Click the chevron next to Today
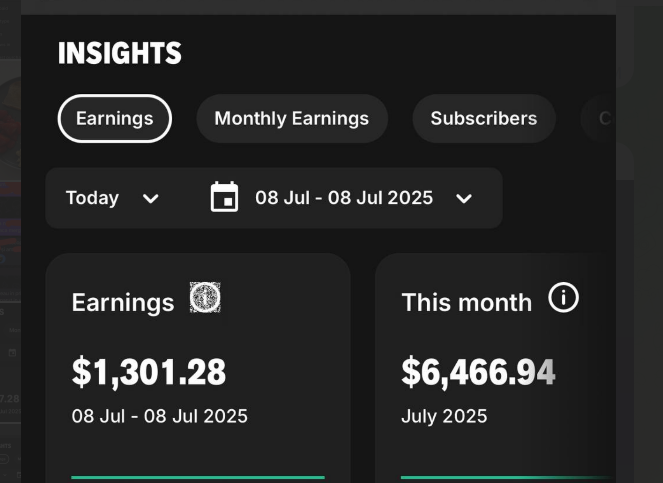This screenshot has height=483, width=663. (151, 198)
